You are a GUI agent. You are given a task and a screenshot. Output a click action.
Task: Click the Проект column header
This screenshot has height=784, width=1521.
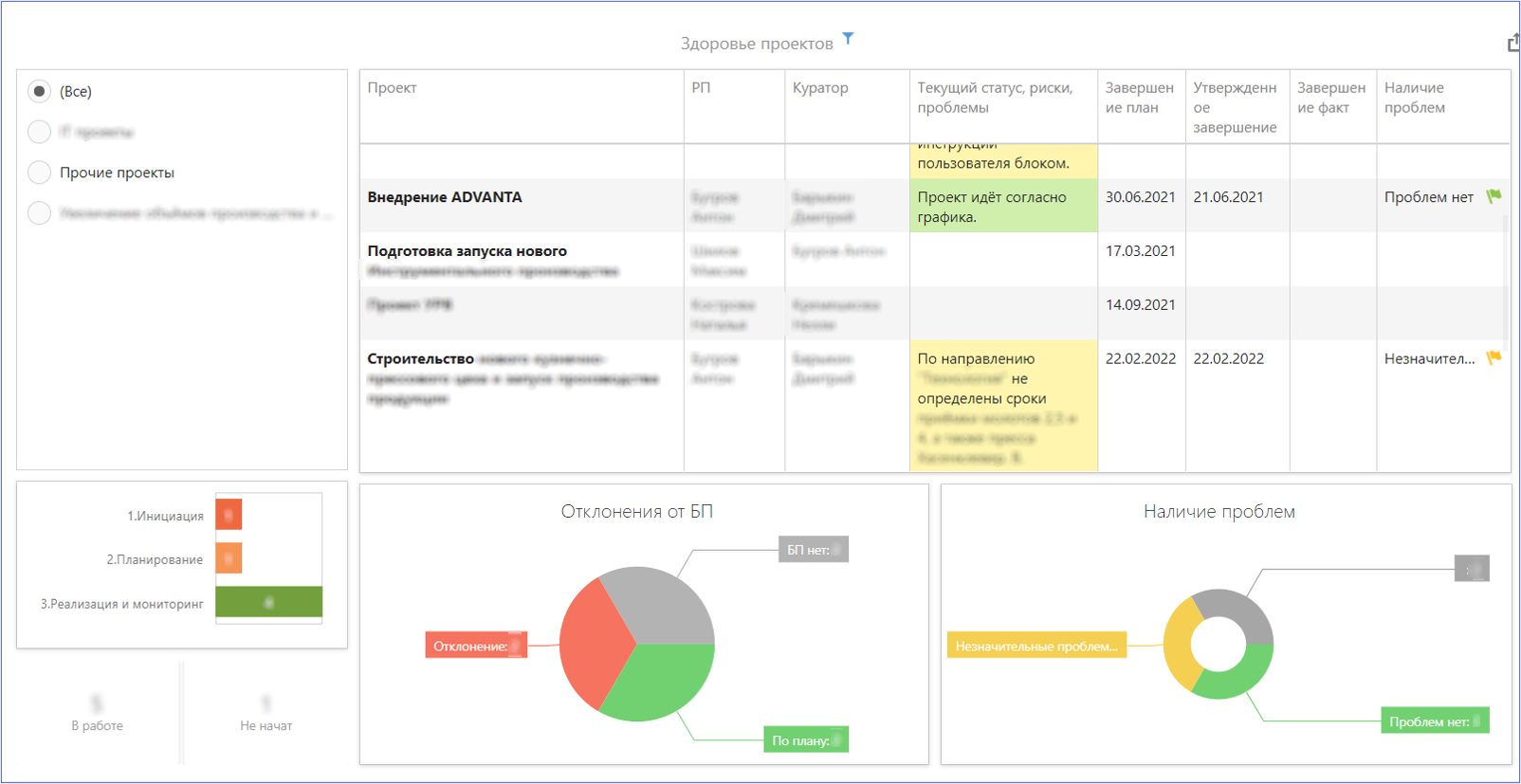click(x=393, y=88)
